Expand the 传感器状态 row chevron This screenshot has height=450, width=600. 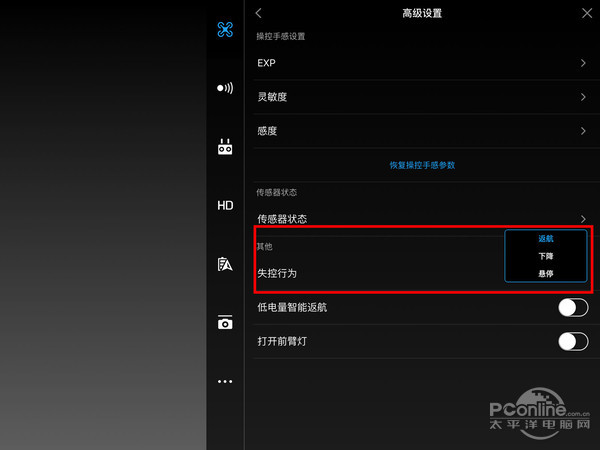coord(583,218)
